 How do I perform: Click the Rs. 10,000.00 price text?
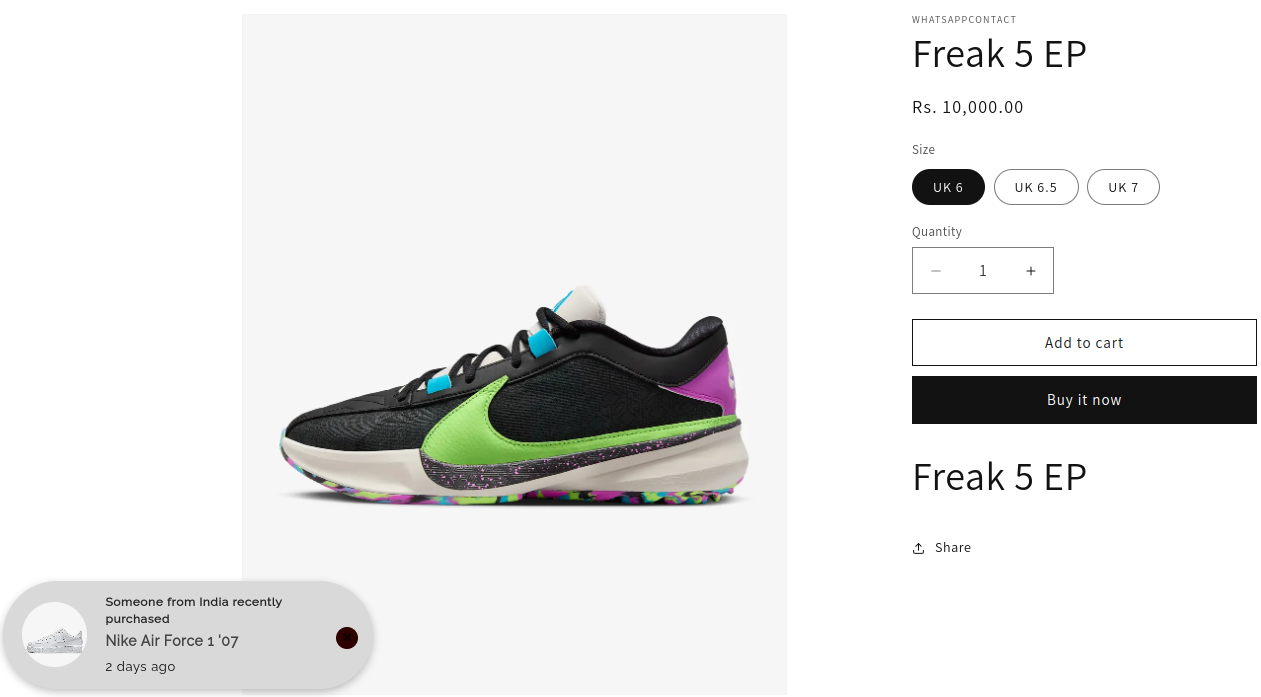pos(968,107)
